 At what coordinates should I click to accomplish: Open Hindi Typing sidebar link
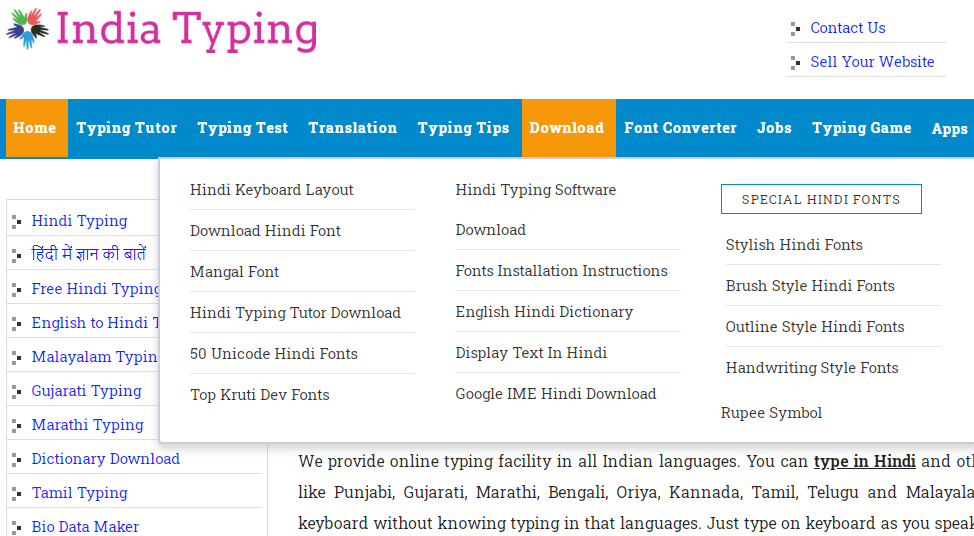[x=80, y=221]
